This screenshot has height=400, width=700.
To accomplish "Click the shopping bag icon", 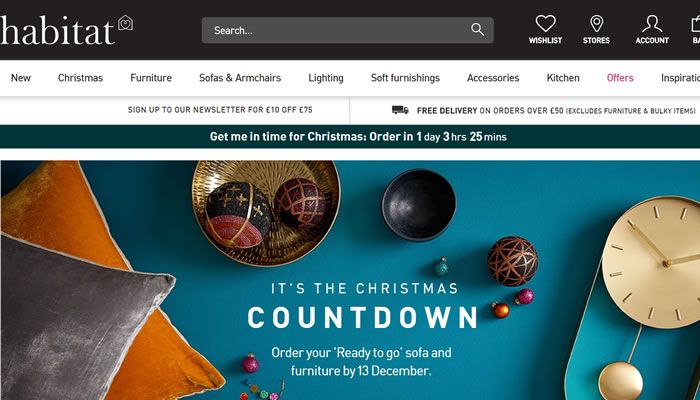I will 696,24.
